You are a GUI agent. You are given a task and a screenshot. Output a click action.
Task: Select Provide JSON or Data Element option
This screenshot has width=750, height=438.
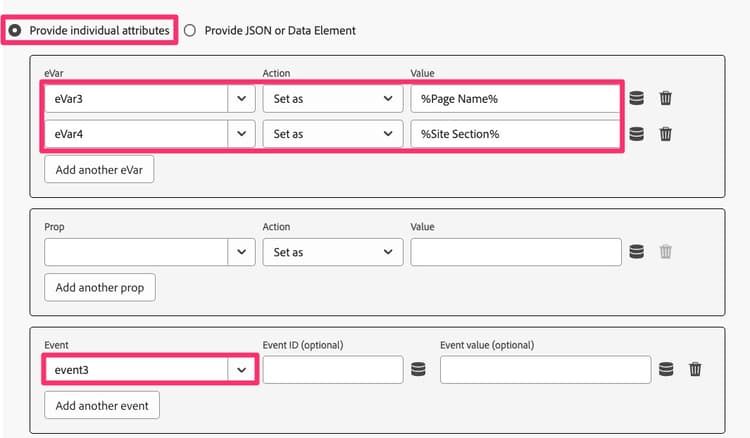(x=190, y=30)
